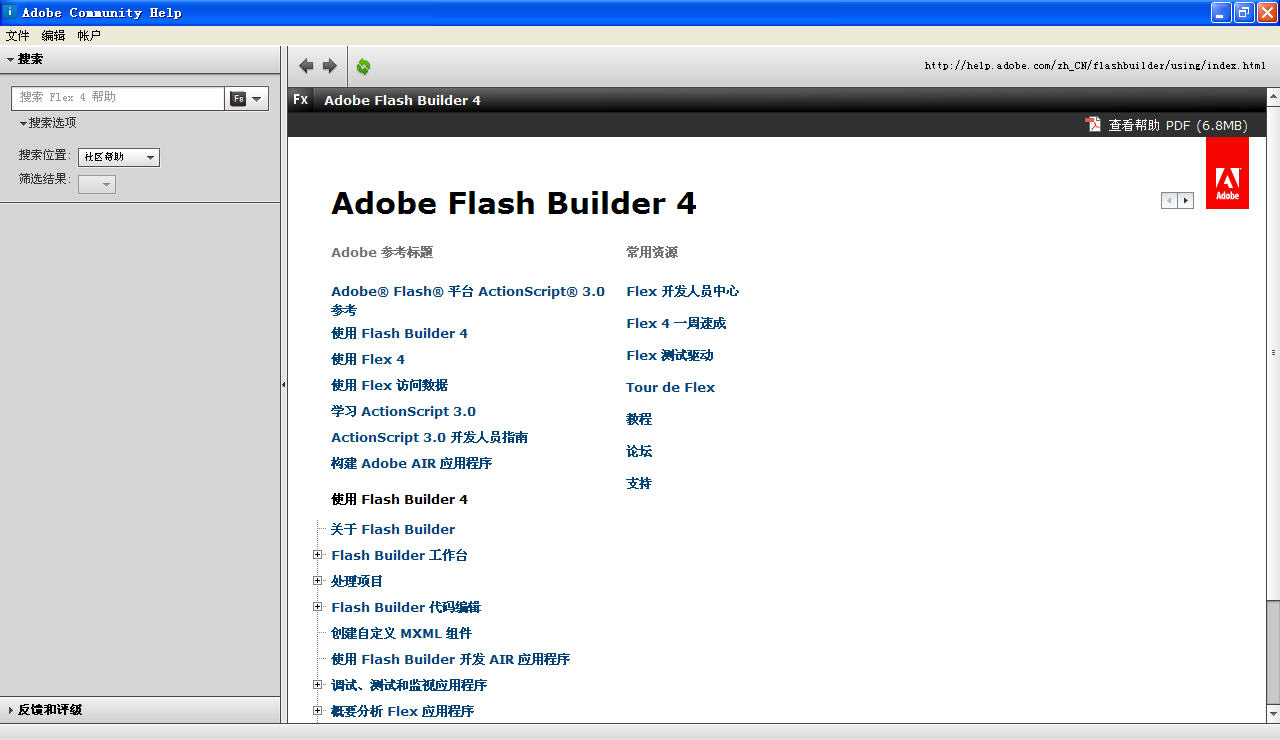Image resolution: width=1280 pixels, height=740 pixels.
Task: Click the Fb product icon in search box
Action: [239, 98]
